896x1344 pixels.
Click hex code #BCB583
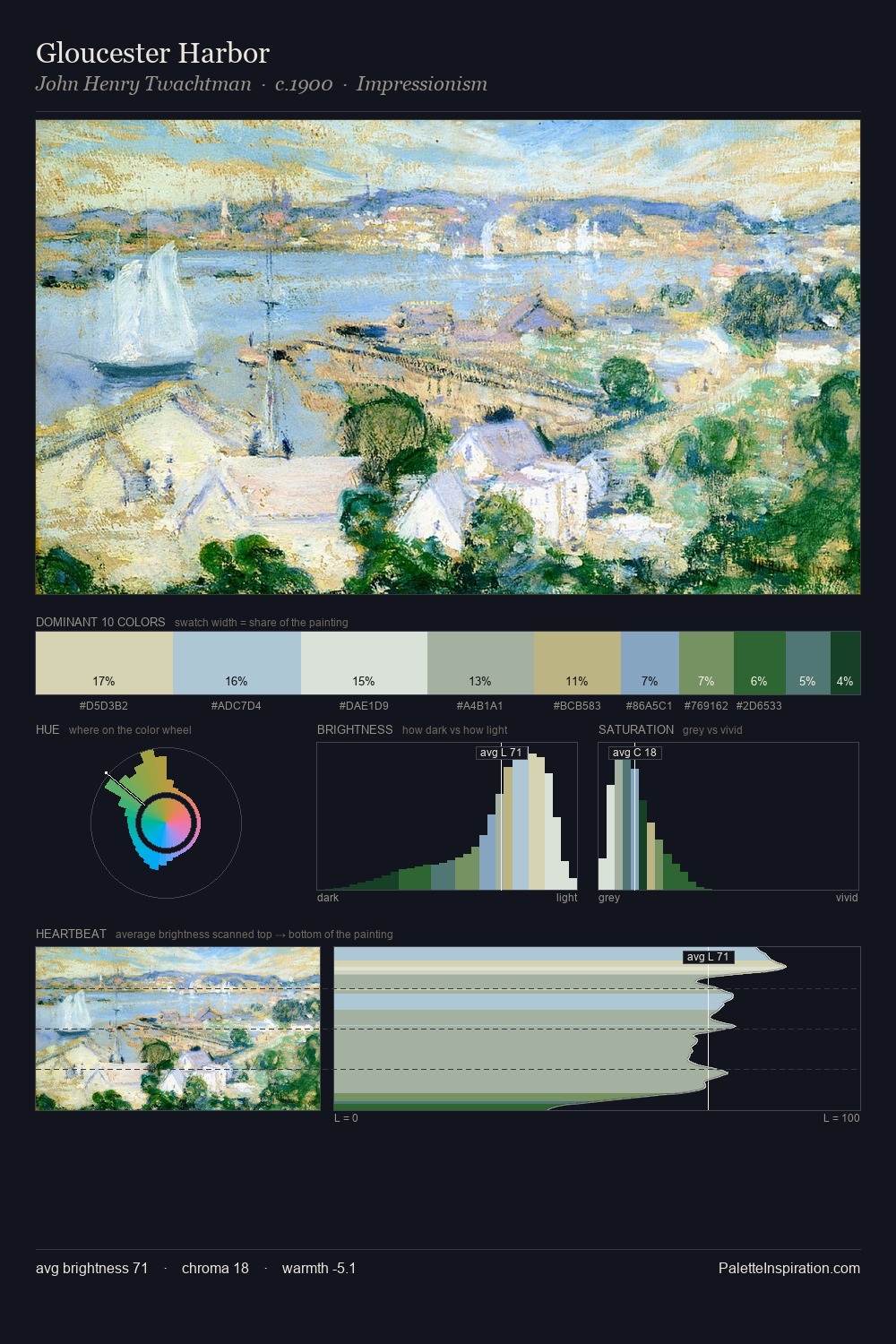click(577, 706)
